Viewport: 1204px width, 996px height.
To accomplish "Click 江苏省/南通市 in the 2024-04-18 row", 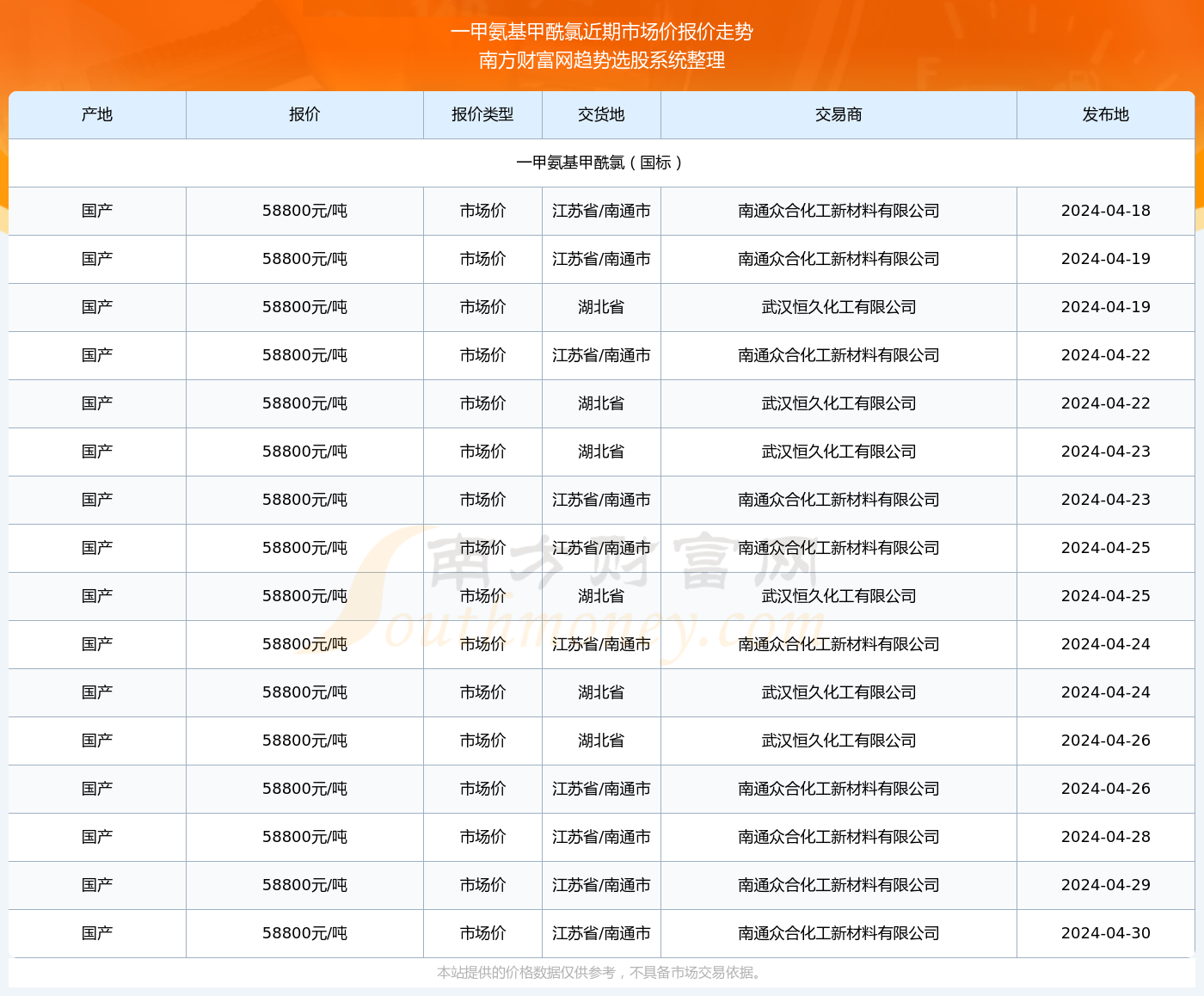I will coord(601,211).
